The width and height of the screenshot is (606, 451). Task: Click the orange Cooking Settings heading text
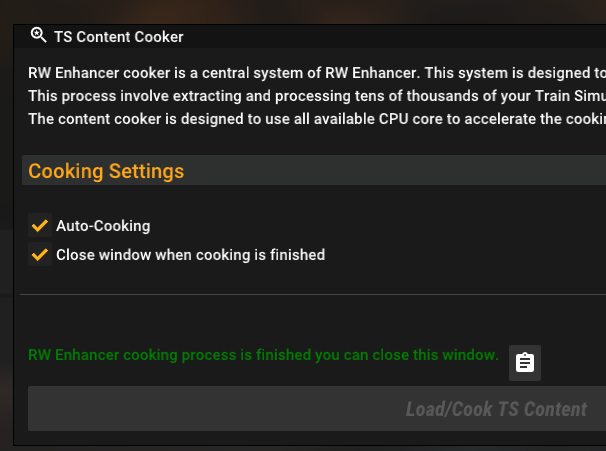point(106,171)
